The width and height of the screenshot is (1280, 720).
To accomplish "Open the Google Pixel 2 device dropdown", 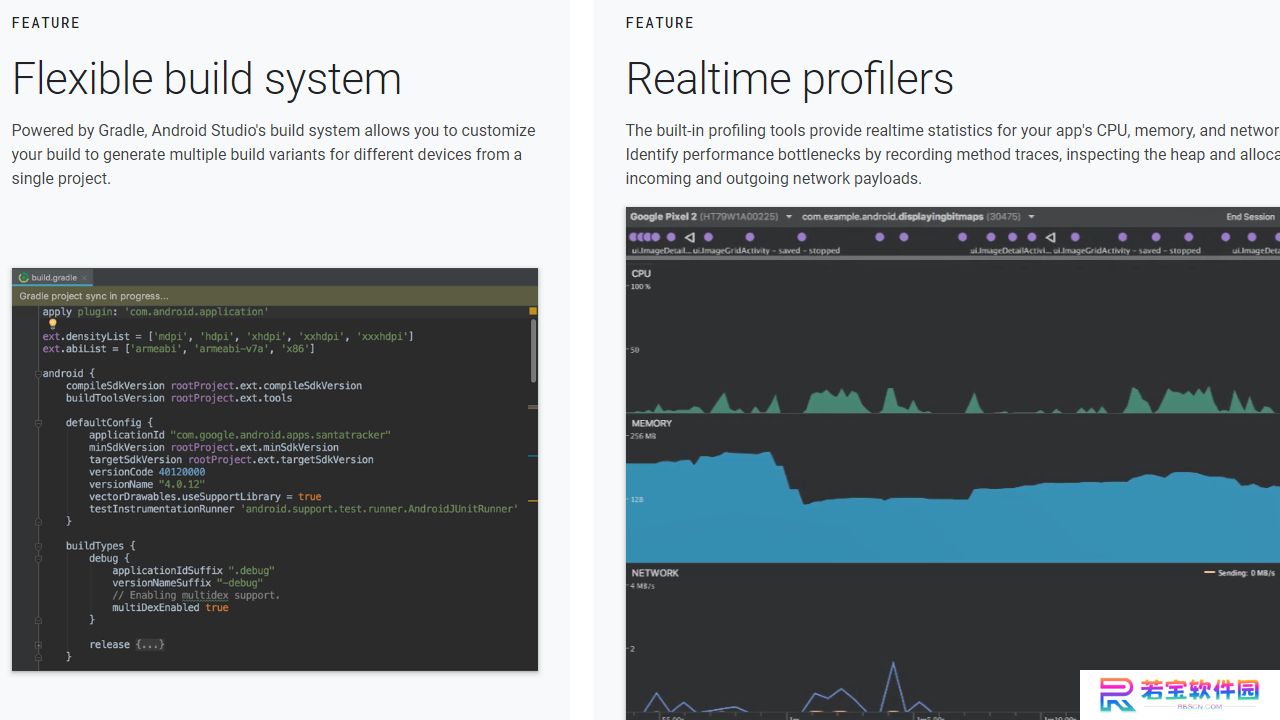I will tap(711, 217).
